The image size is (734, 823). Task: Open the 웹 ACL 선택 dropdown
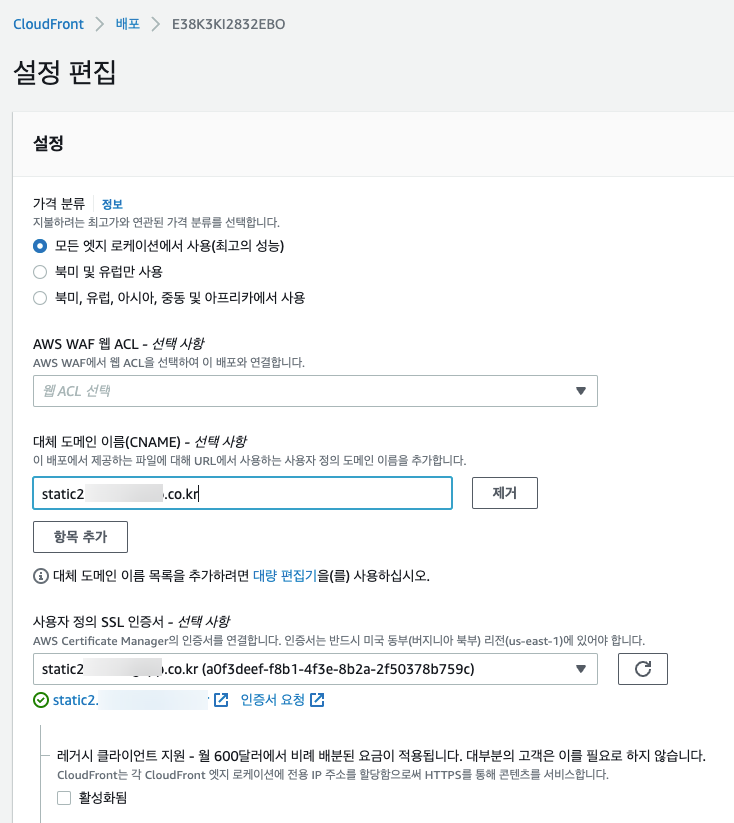pos(315,391)
